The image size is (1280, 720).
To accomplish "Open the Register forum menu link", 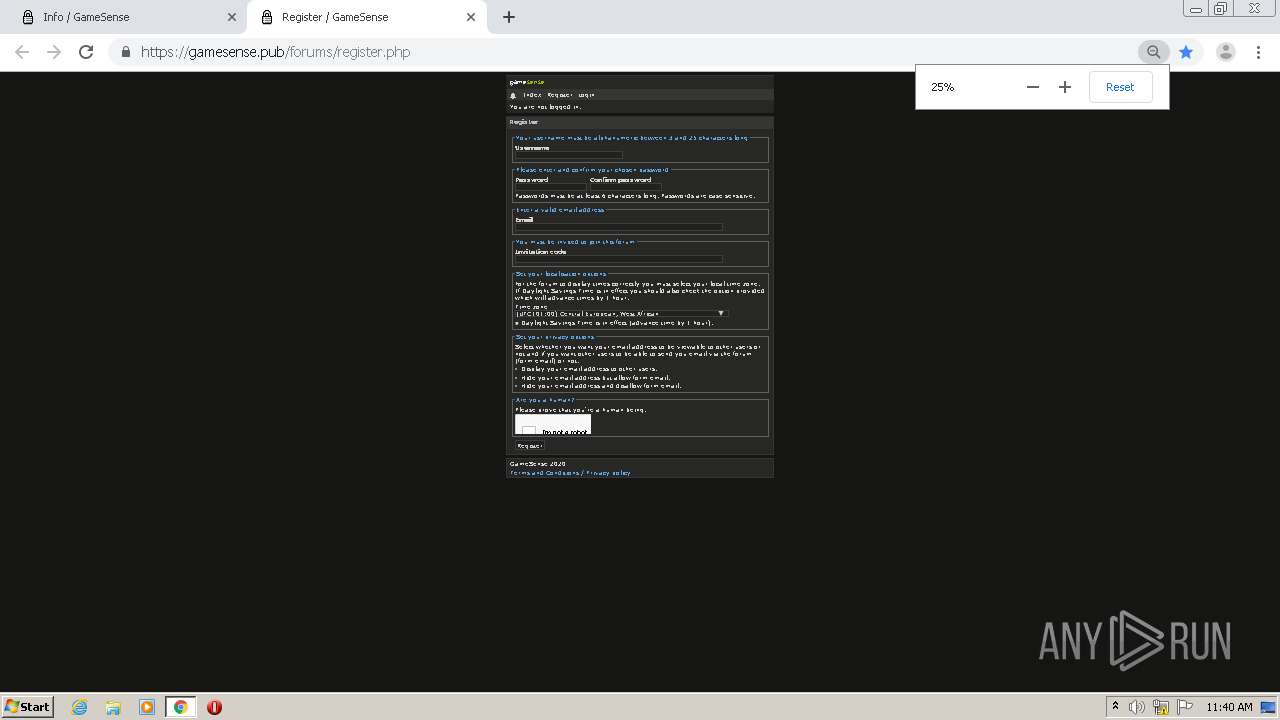I will pyautogui.click(x=559, y=95).
